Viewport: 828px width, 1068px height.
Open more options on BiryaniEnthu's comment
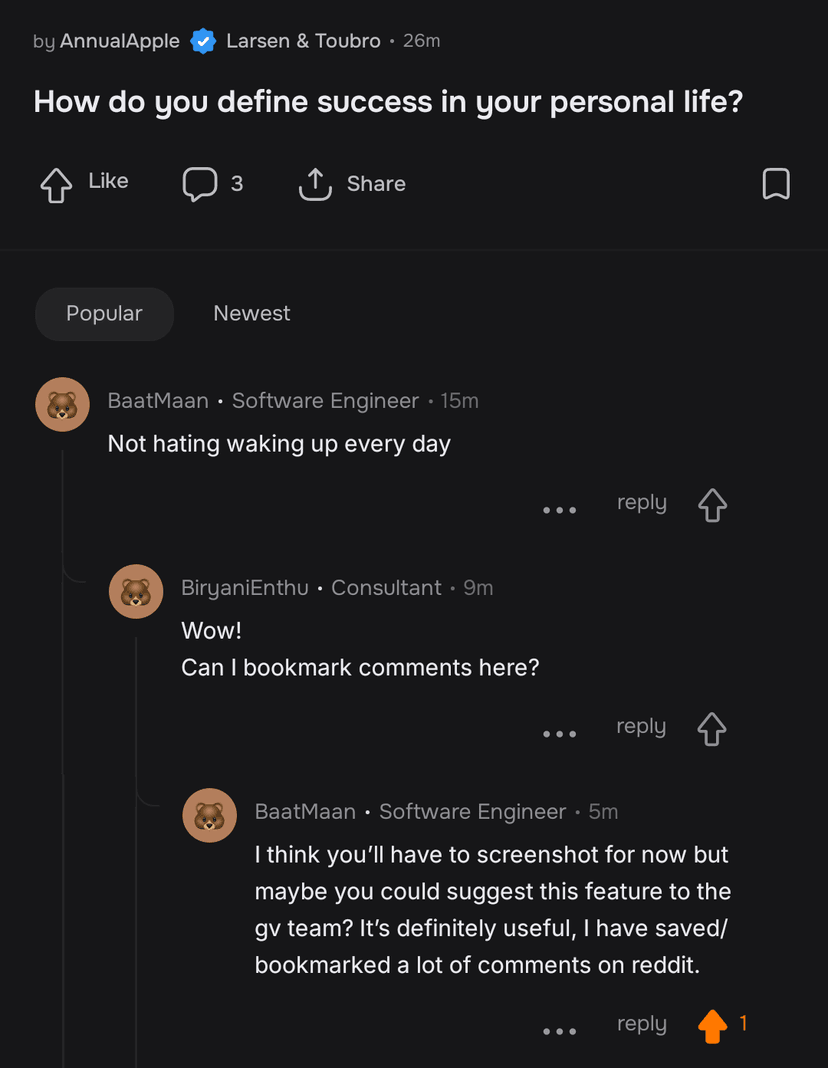[559, 734]
